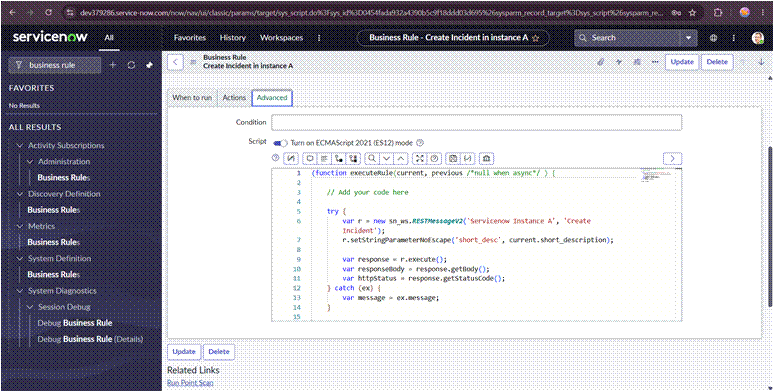This screenshot has width=774, height=392.
Task: Open the global search dropdown arrow
Action: [689, 38]
